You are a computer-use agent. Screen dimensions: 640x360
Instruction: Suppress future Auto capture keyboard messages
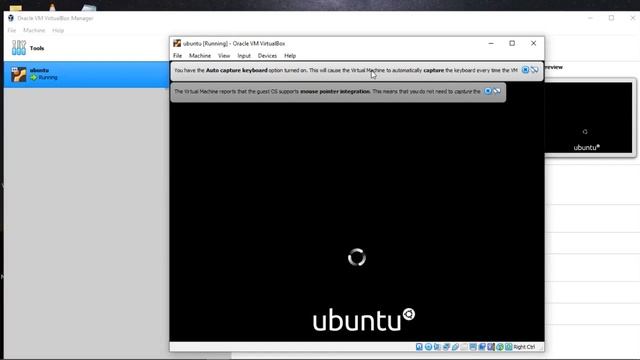coord(534,70)
